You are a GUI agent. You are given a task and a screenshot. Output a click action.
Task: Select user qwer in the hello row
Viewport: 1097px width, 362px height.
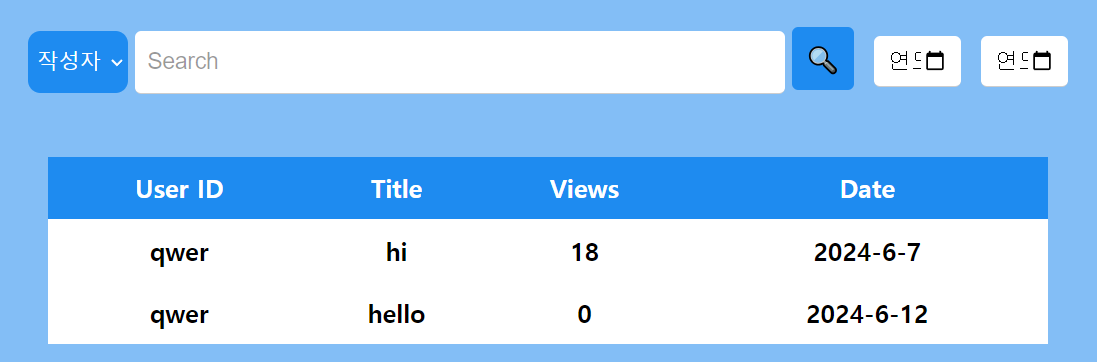180,315
